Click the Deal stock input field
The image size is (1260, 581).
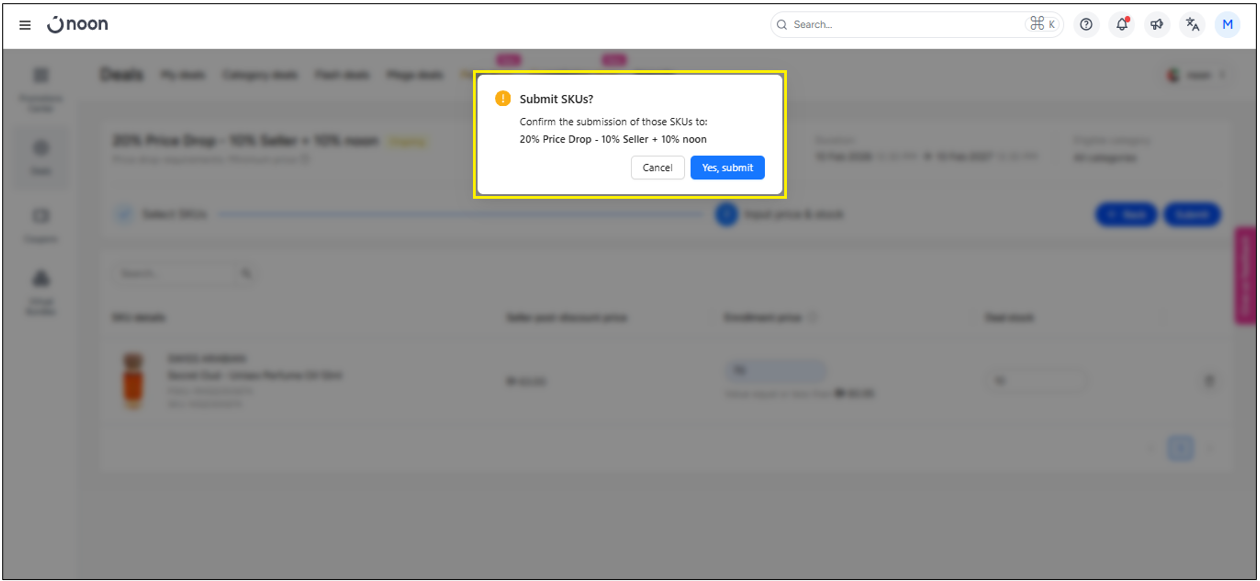pyautogui.click(x=1034, y=381)
